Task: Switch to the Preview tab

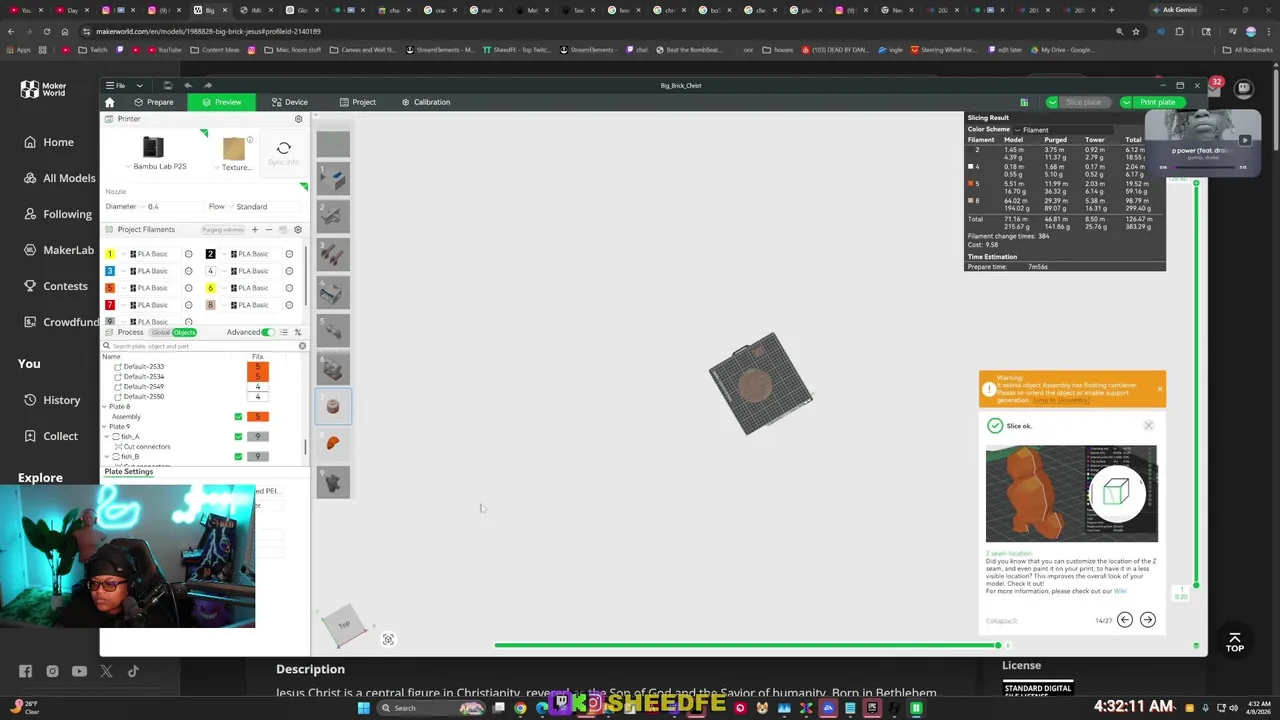Action: pos(221,102)
